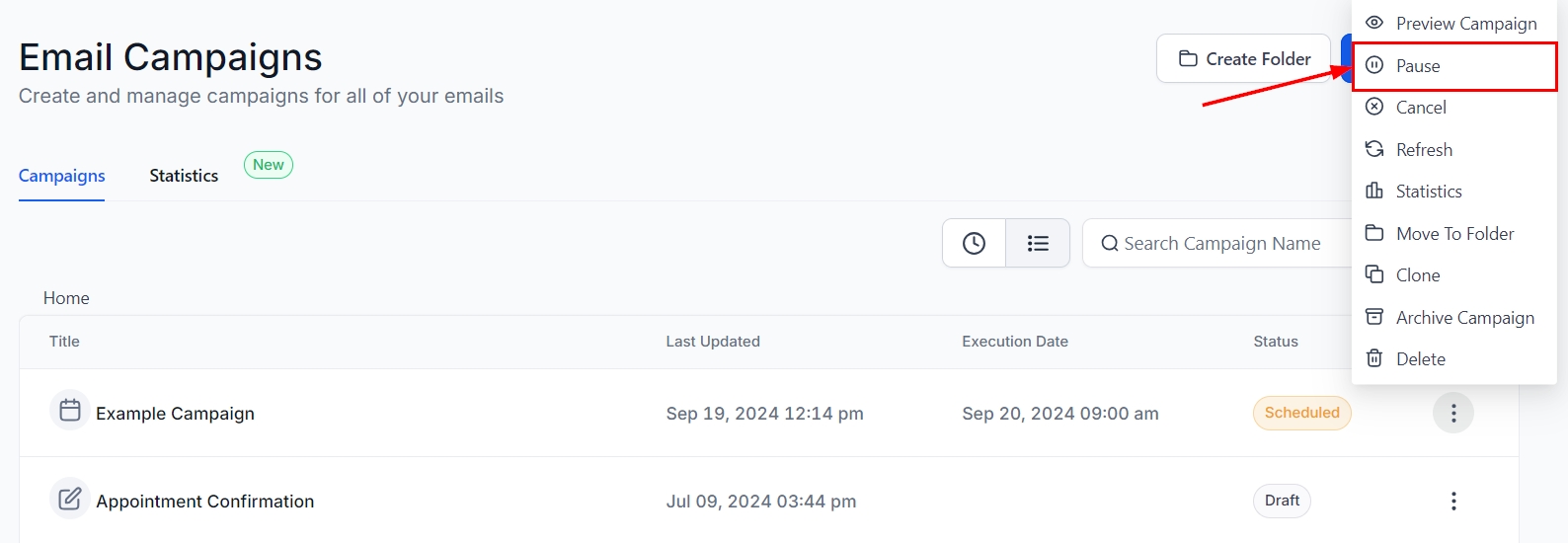Open the Campaigns tab
Image resolution: width=1568 pixels, height=543 pixels.
click(x=61, y=176)
